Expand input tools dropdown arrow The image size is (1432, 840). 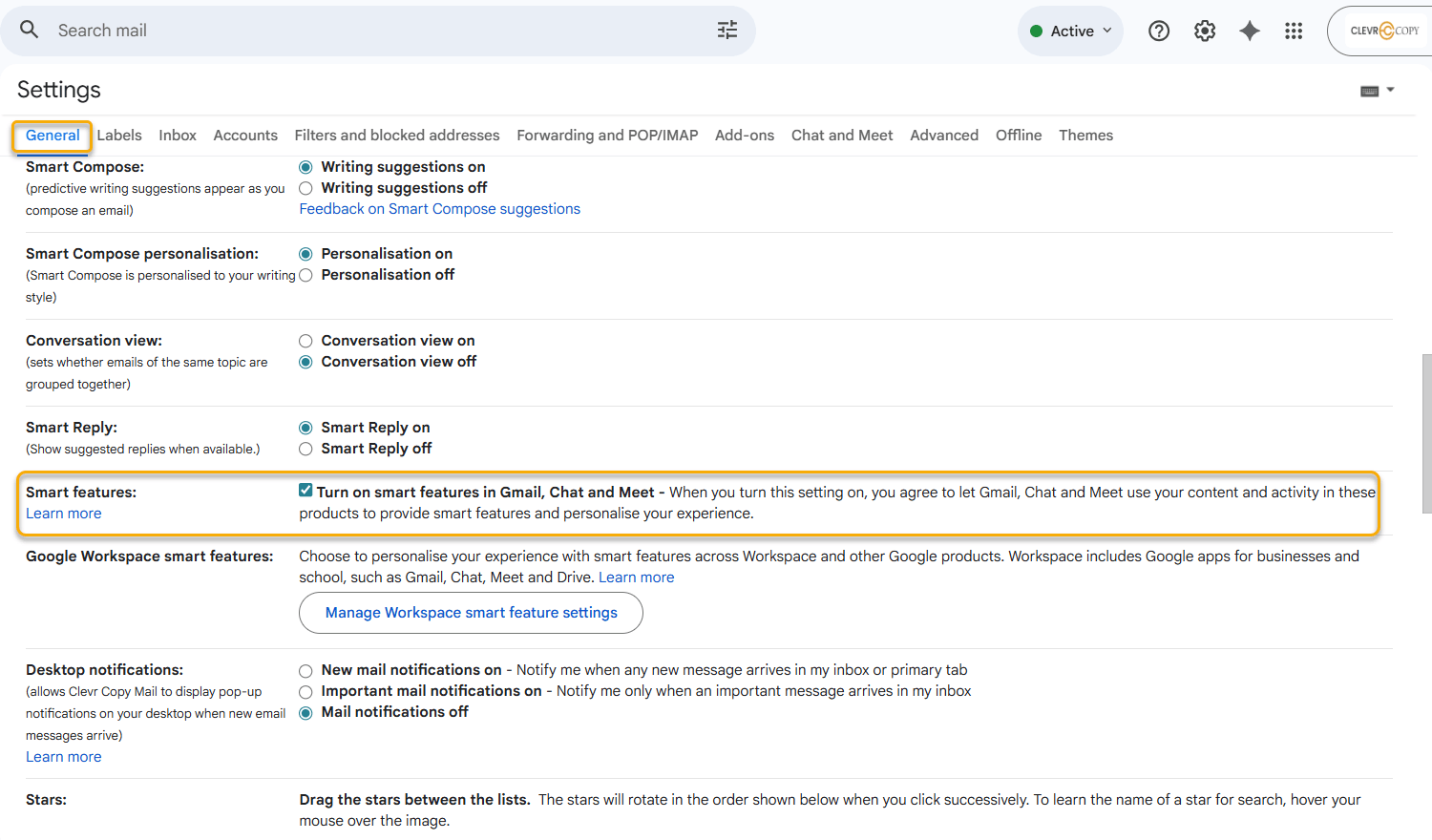point(1391,90)
